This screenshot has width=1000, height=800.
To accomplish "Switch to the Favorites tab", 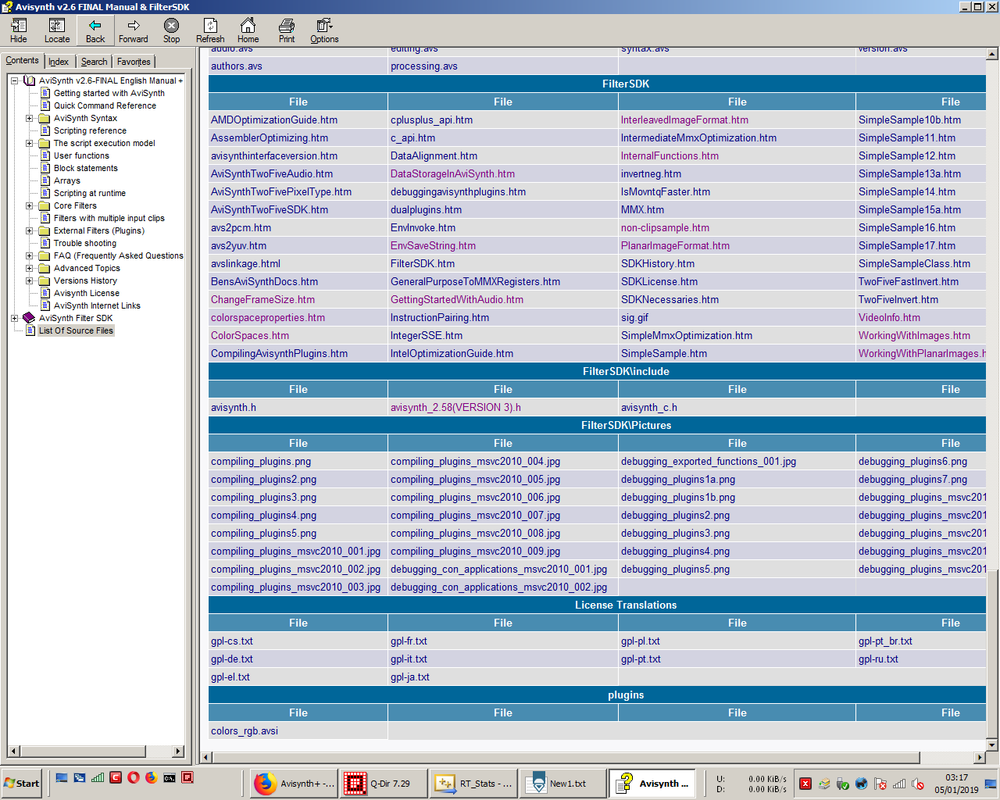I will pyautogui.click(x=134, y=61).
